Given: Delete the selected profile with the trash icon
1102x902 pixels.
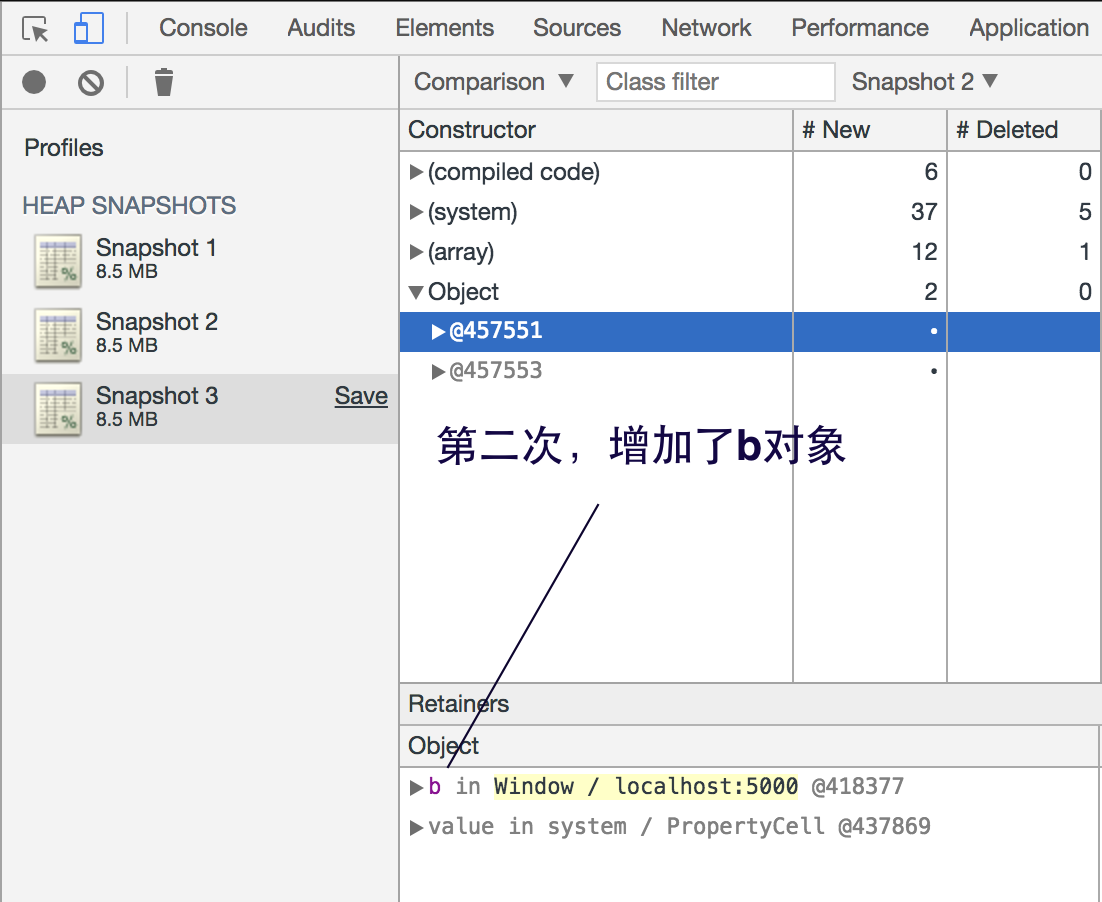Looking at the screenshot, I should [164, 82].
